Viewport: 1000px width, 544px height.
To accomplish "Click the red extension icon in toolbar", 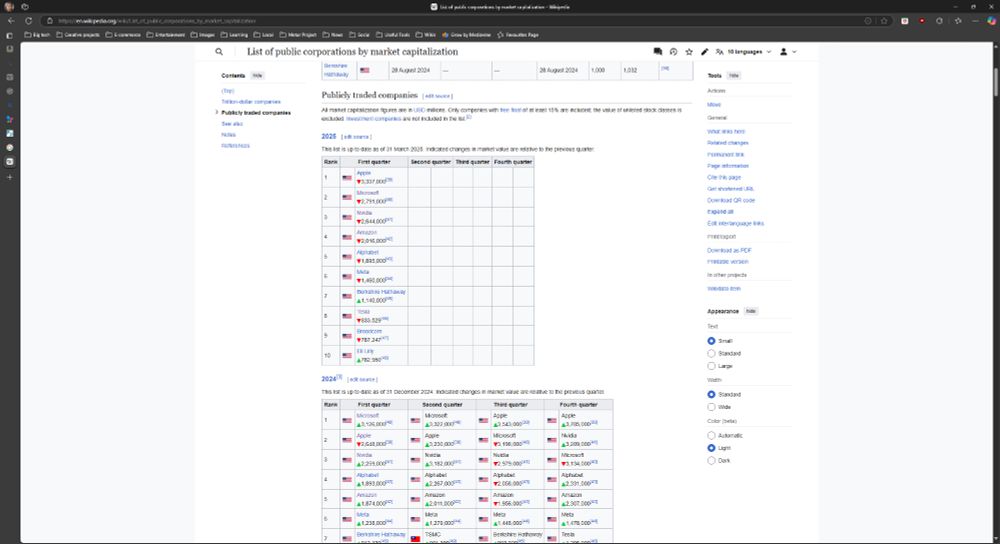I will pyautogui.click(x=922, y=20).
